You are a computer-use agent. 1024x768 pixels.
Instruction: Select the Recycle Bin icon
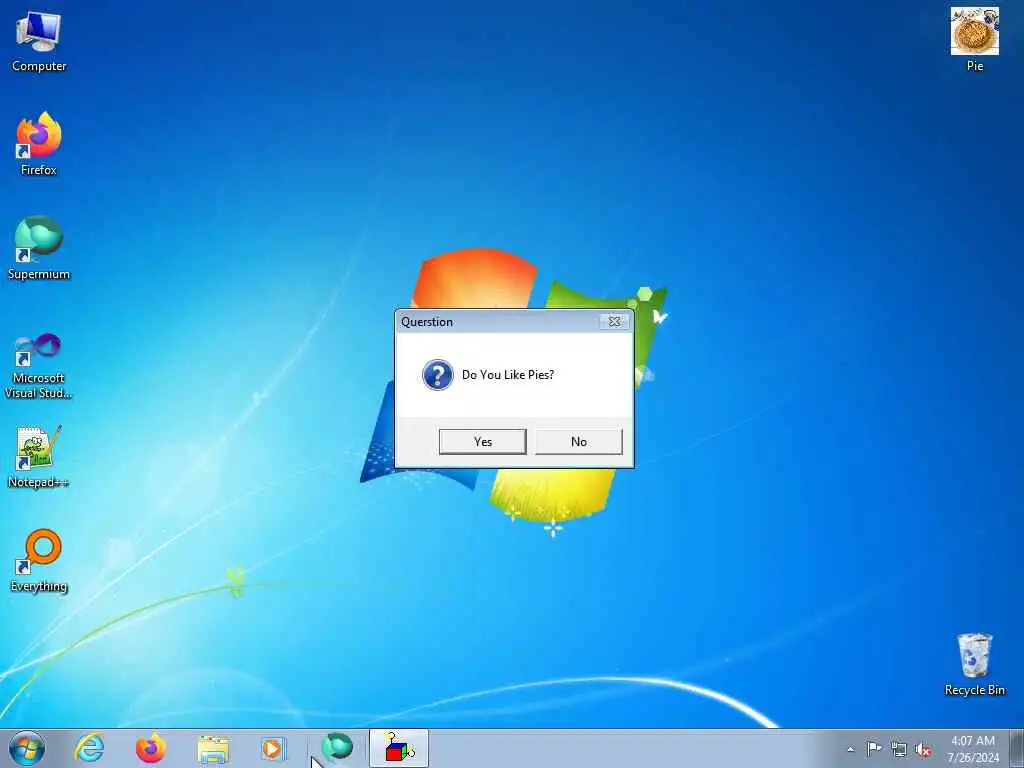point(974,664)
